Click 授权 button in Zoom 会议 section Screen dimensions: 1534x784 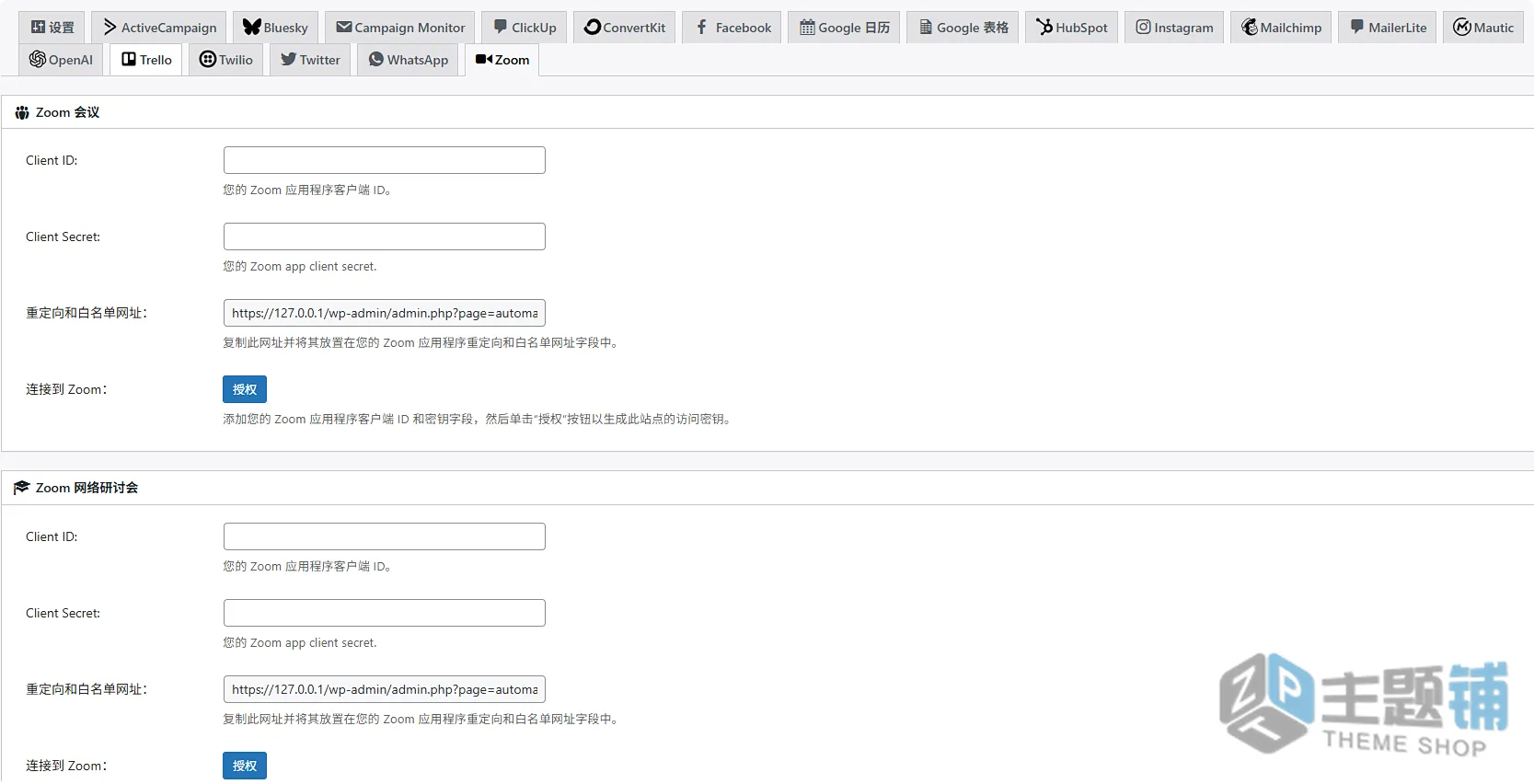pos(245,389)
